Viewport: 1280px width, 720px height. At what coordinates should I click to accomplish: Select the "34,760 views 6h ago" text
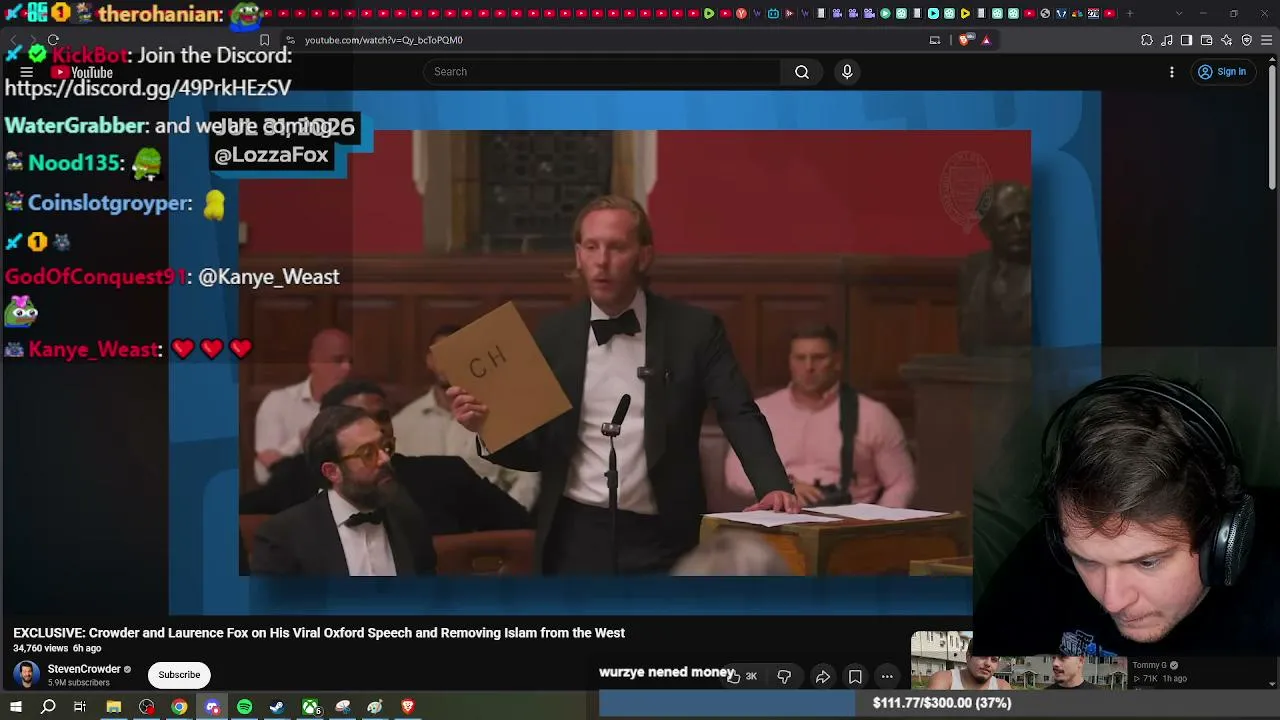(57, 649)
